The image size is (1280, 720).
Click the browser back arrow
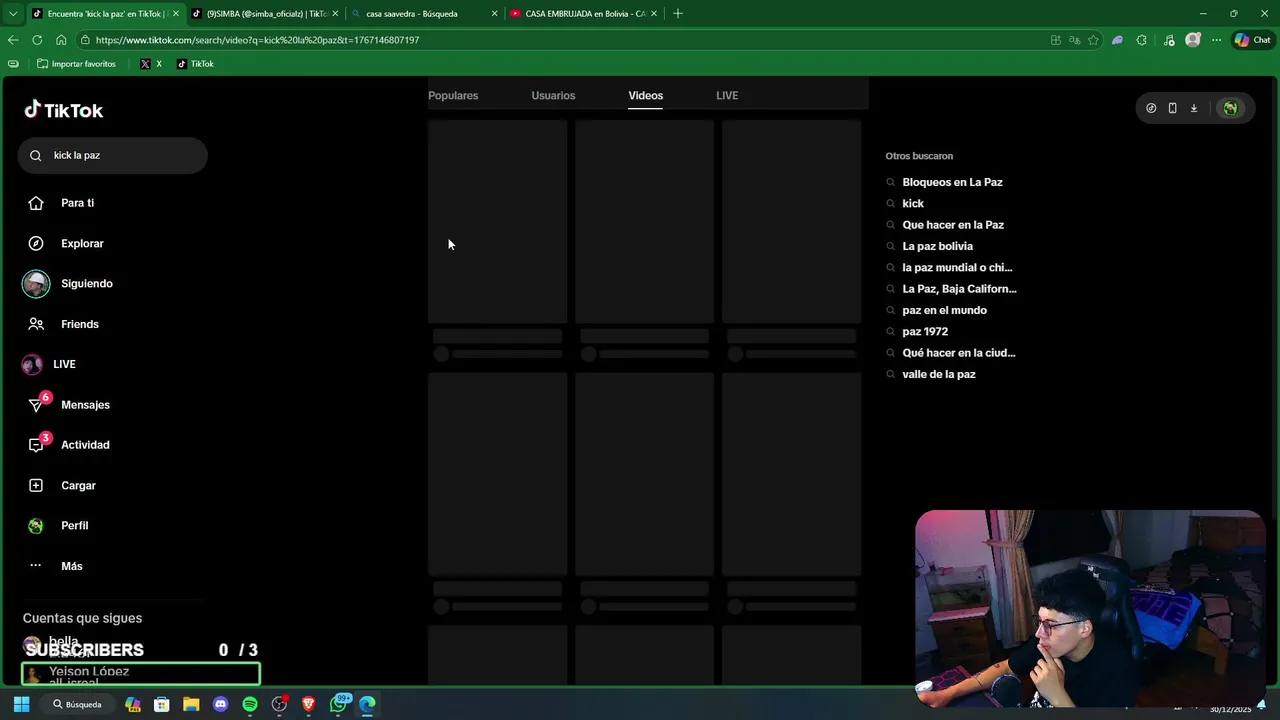(13, 40)
